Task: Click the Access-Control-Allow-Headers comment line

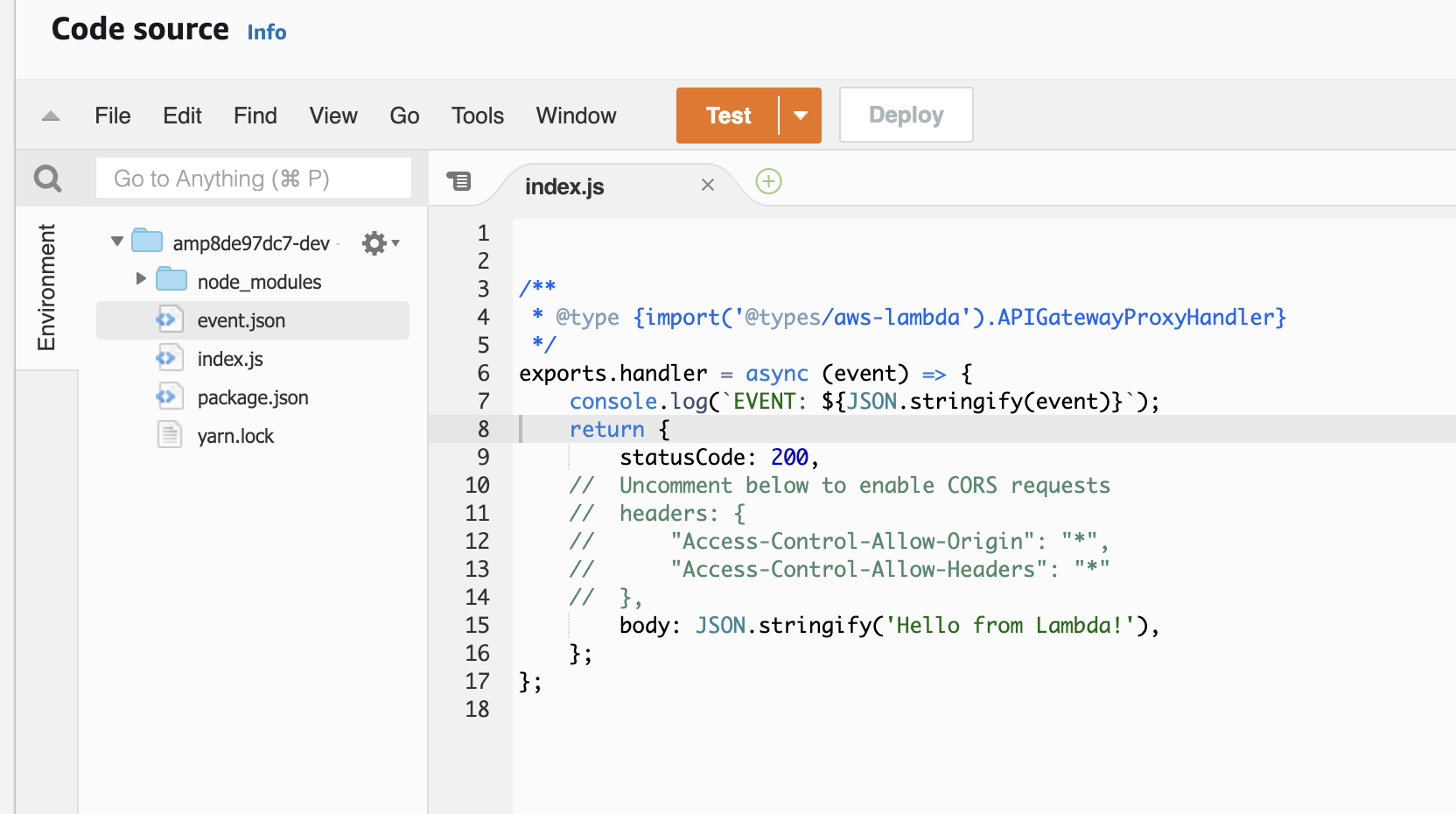Action: [839, 569]
